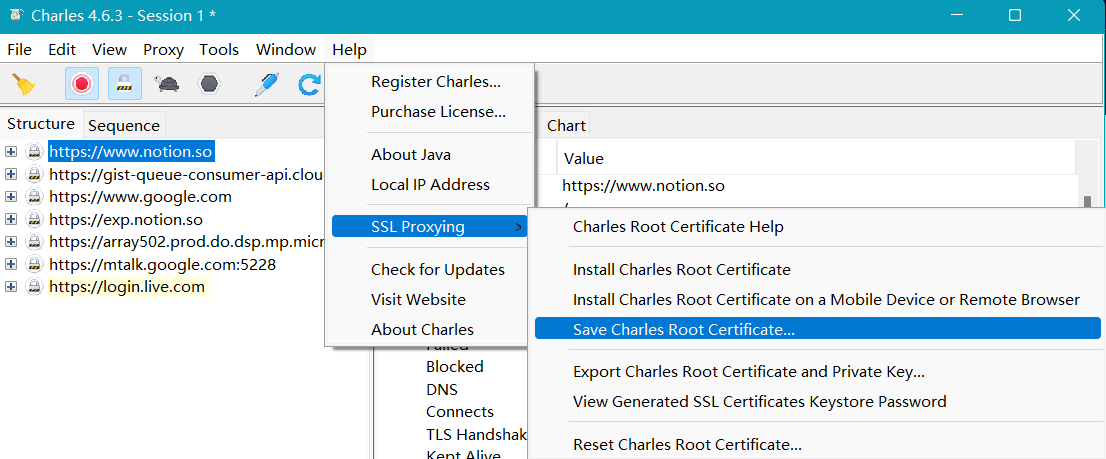This screenshot has width=1106, height=459.
Task: Click the Repeat refresh arrow icon
Action: click(x=309, y=85)
